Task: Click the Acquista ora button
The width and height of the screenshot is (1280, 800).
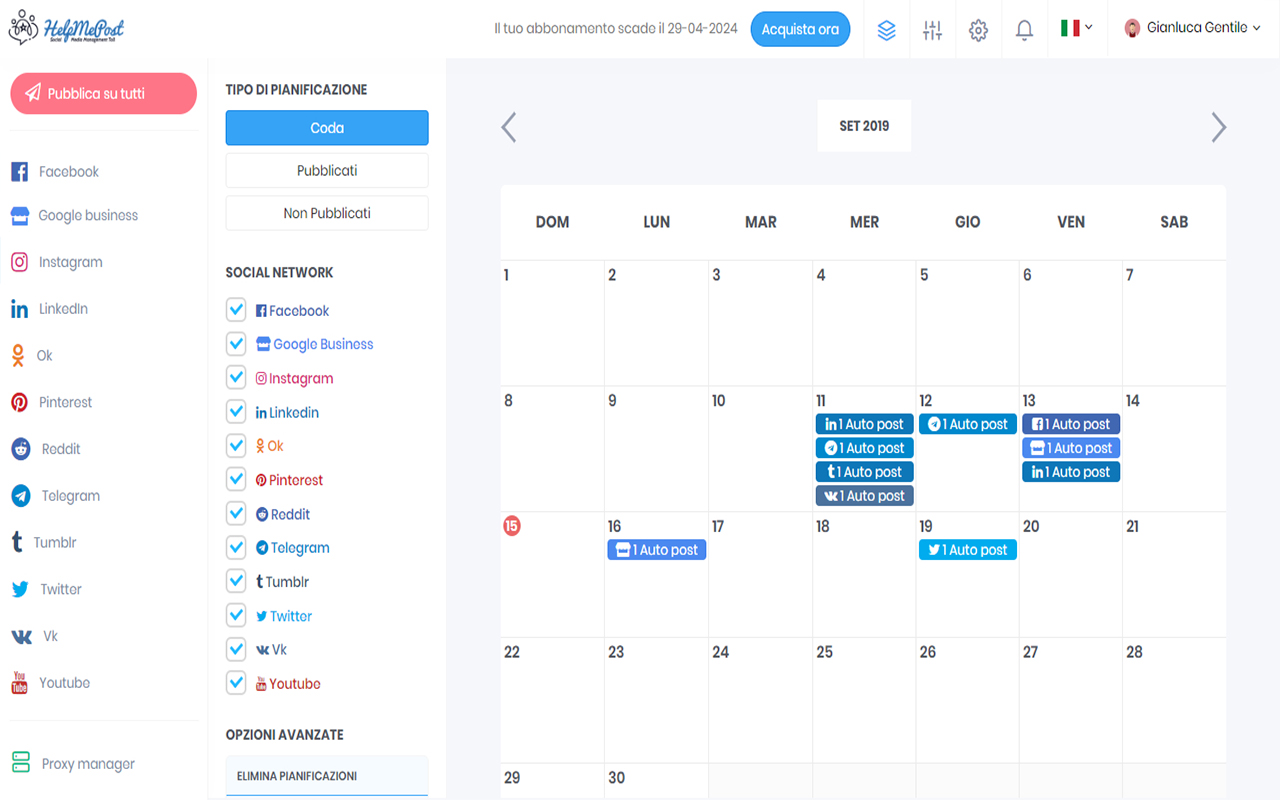Action: (800, 29)
